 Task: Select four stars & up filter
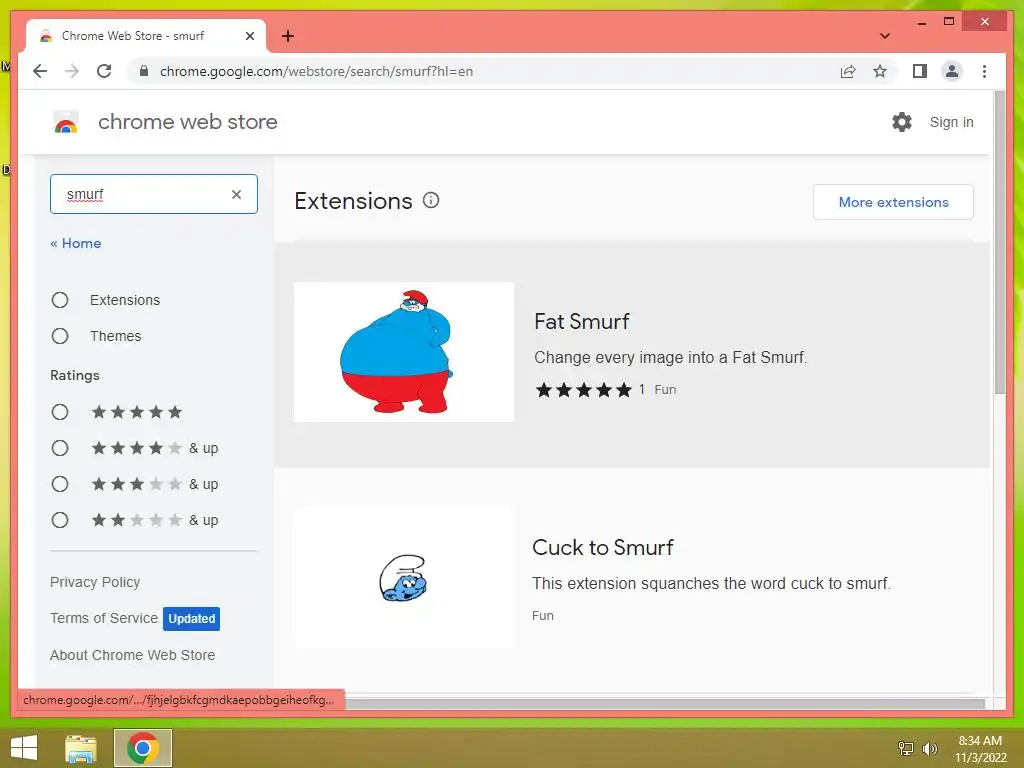[x=60, y=448]
